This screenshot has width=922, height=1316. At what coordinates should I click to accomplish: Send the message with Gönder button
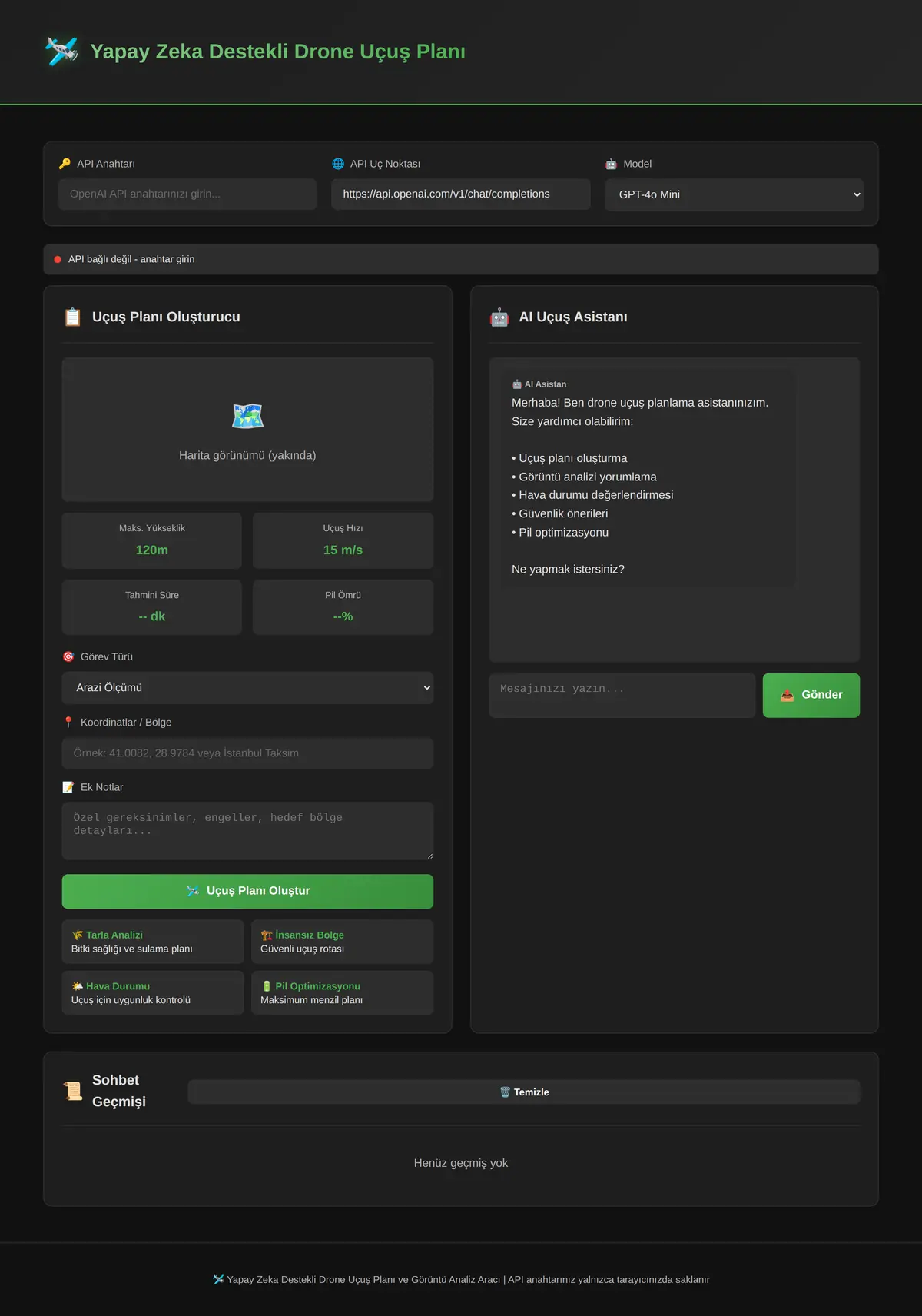(x=811, y=695)
